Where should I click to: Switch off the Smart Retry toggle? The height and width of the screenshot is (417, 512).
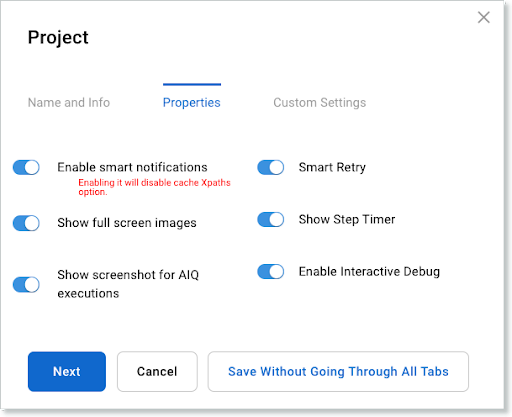pos(271,167)
